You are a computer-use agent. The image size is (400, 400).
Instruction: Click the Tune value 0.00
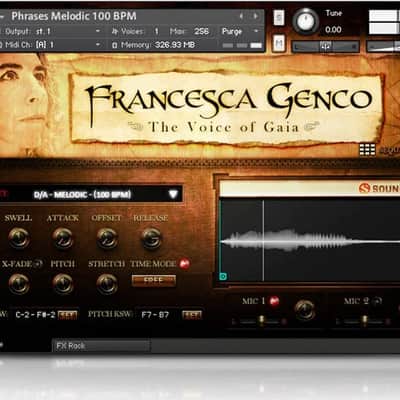tap(333, 30)
